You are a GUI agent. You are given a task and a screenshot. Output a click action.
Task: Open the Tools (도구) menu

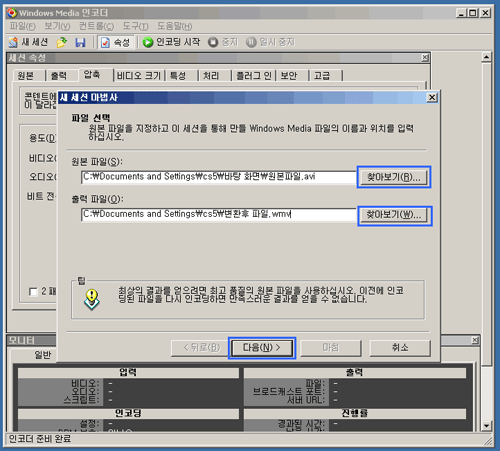click(x=135, y=26)
